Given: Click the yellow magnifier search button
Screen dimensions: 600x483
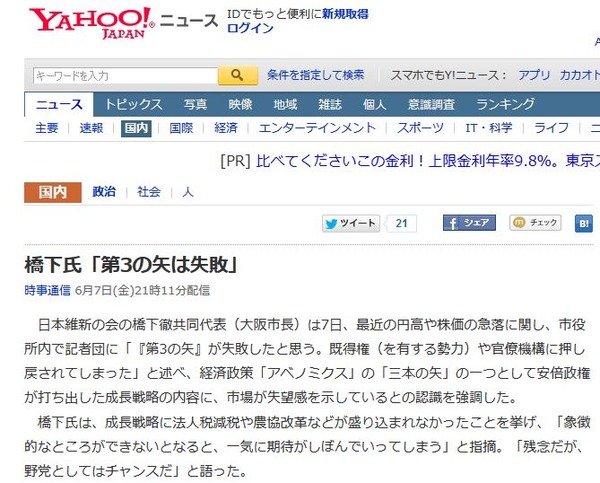Looking at the screenshot, I should click(238, 75).
